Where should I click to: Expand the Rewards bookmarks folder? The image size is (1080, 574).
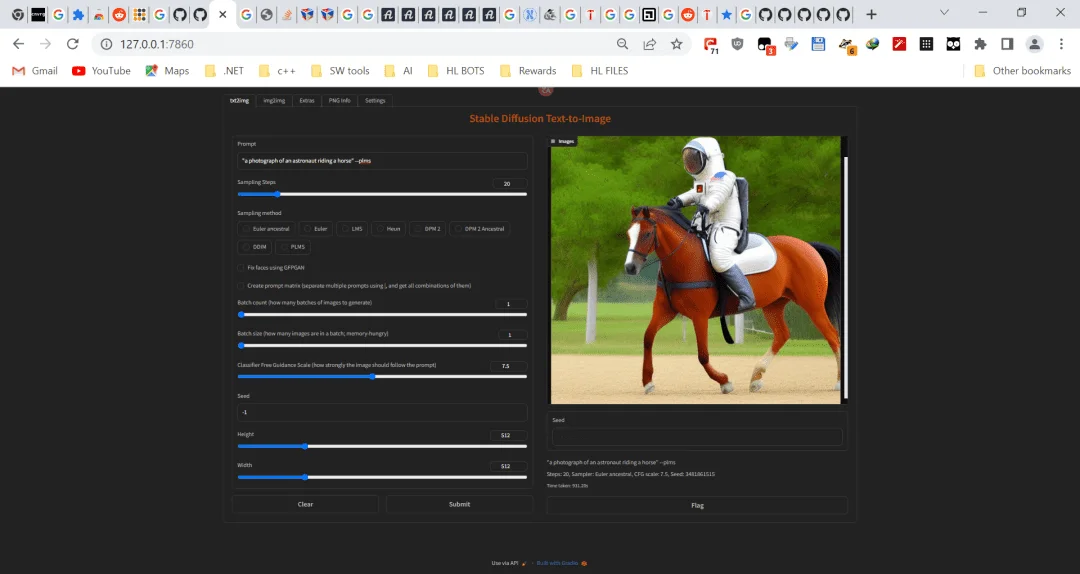528,71
